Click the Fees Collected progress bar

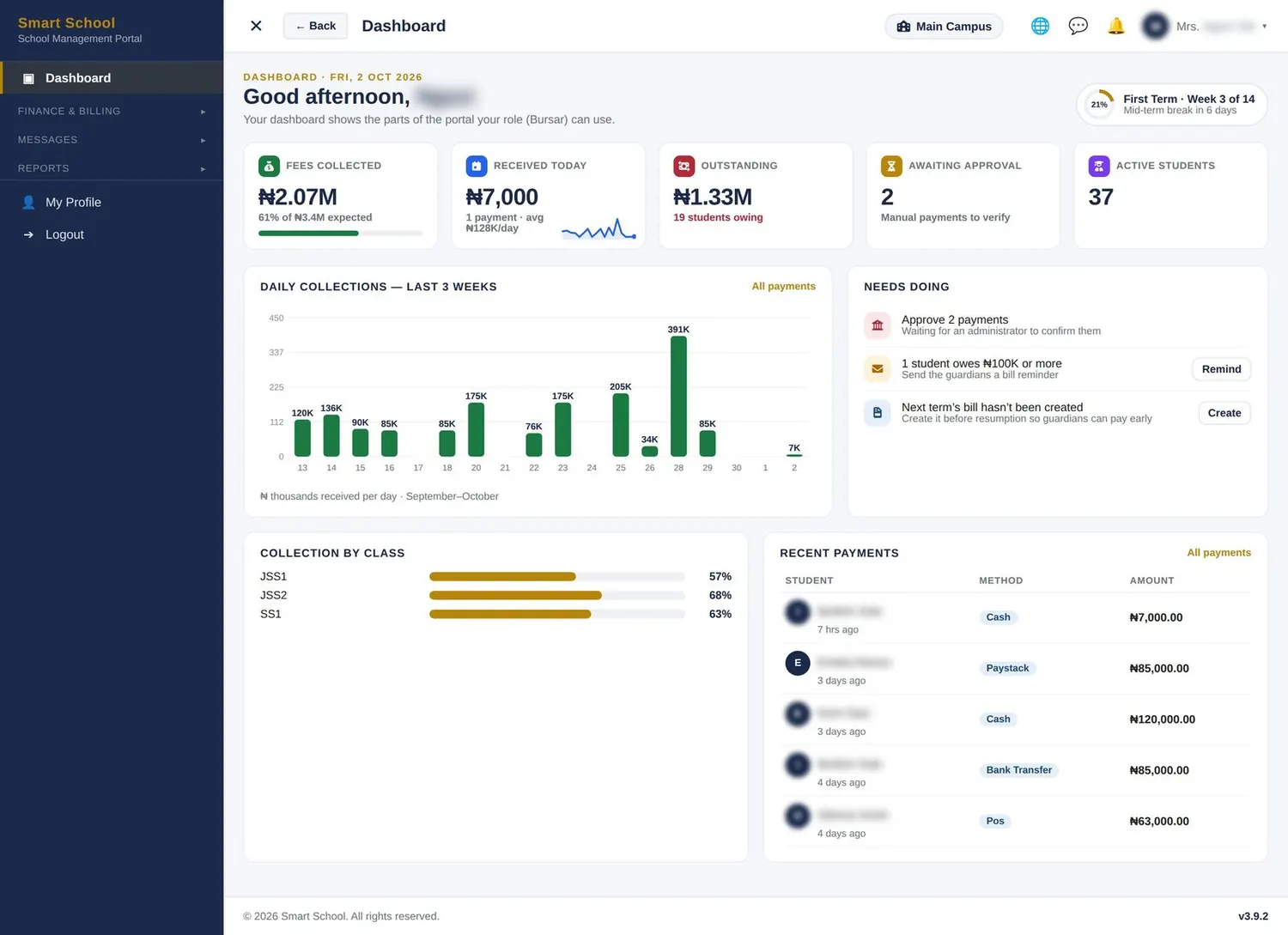coord(340,234)
